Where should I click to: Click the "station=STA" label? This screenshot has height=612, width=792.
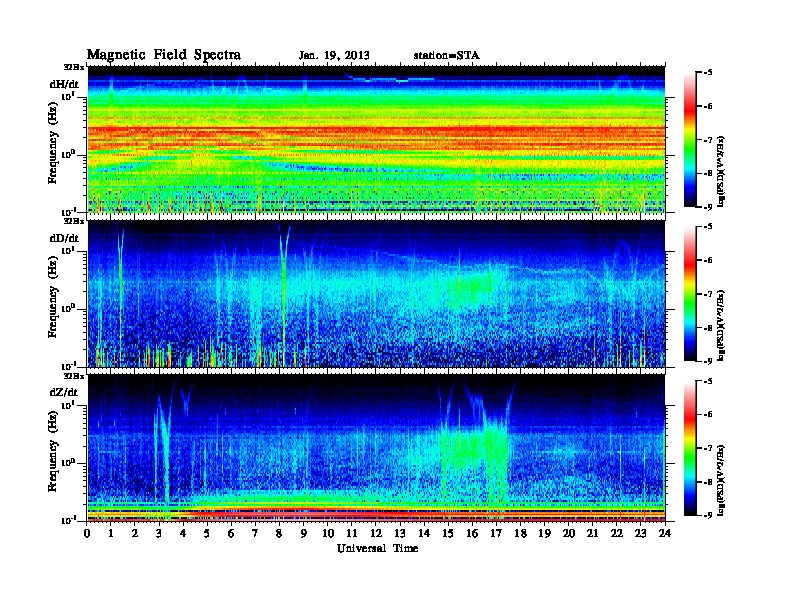[447, 56]
